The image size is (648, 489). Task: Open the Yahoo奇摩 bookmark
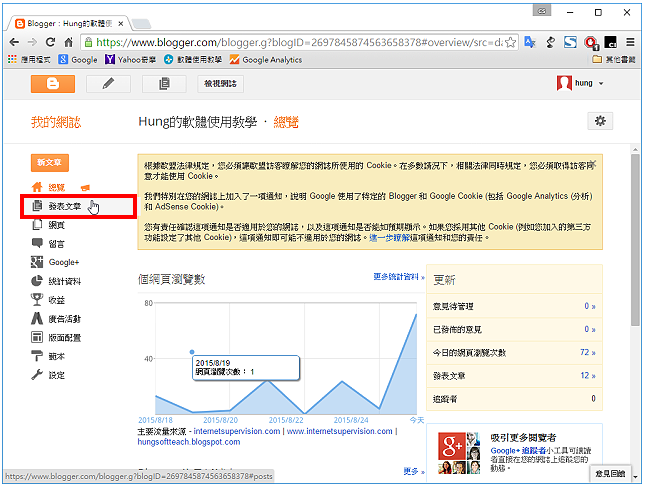pyautogui.click(x=131, y=60)
